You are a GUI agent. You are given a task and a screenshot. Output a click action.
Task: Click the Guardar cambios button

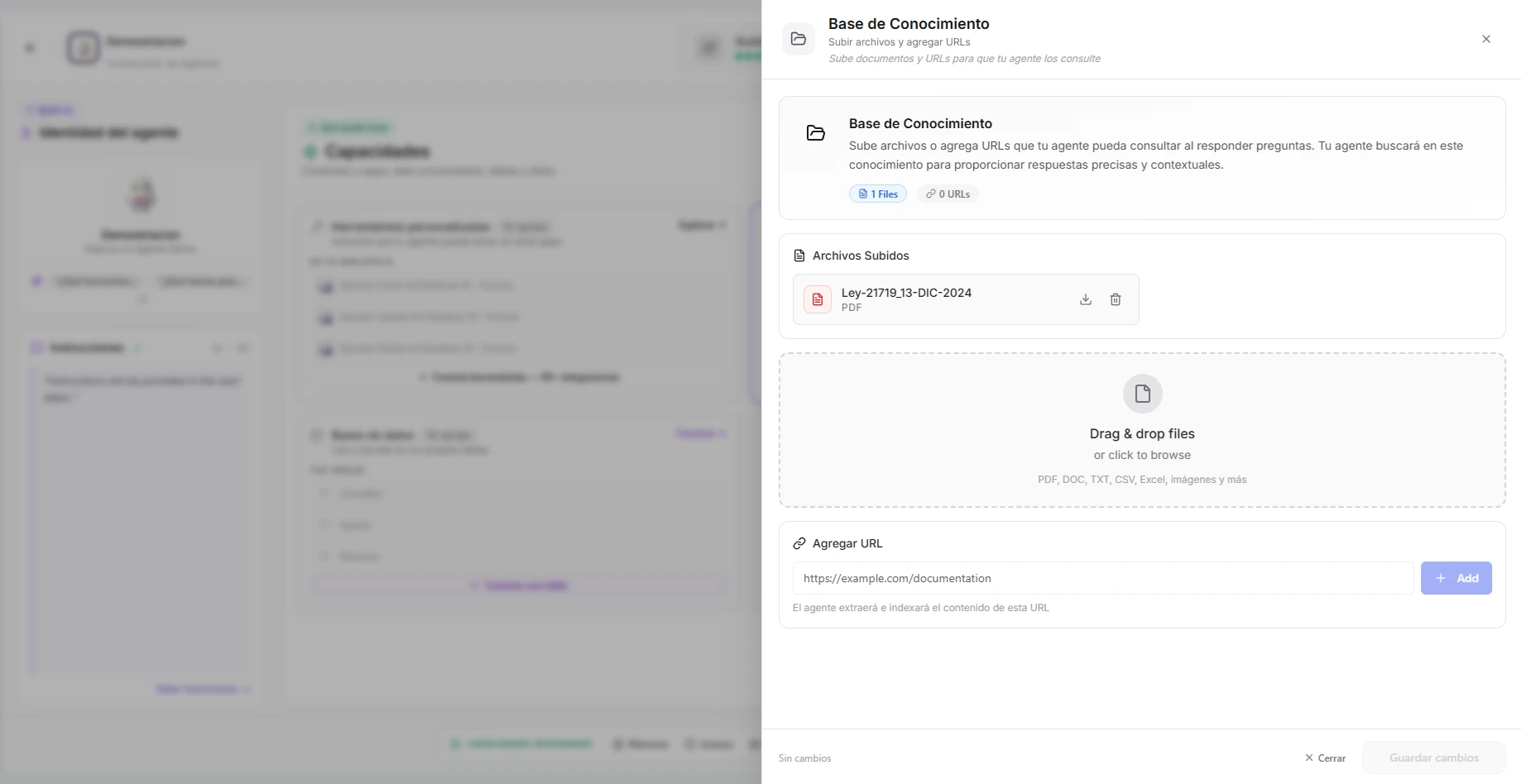point(1434,758)
